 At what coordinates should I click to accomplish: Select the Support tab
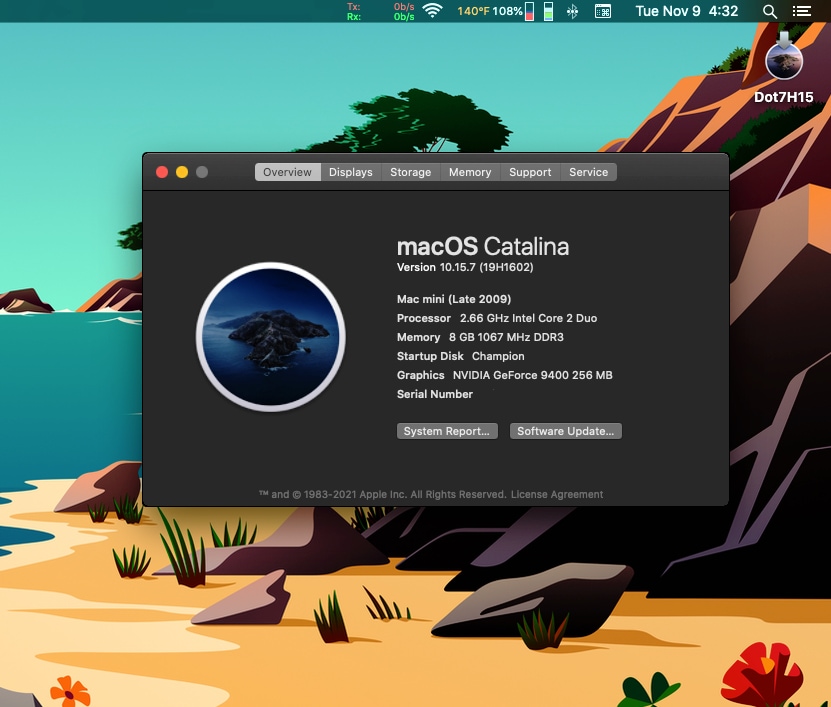click(529, 172)
